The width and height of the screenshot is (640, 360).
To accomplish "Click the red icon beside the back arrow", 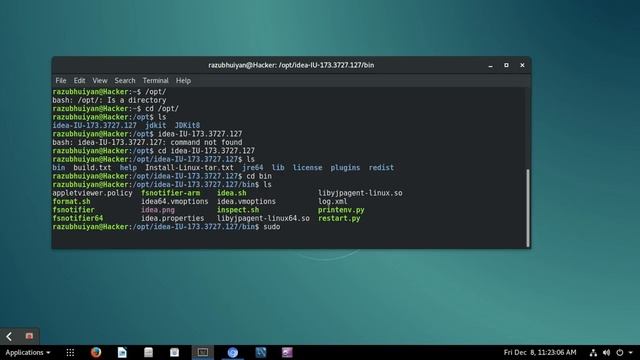I will (29, 336).
